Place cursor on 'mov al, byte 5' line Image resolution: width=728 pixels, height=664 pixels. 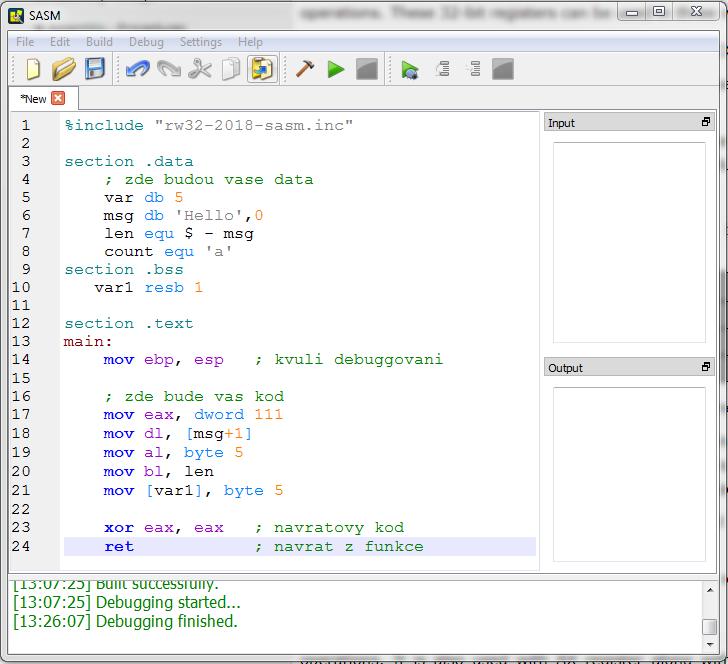[x=173, y=453]
